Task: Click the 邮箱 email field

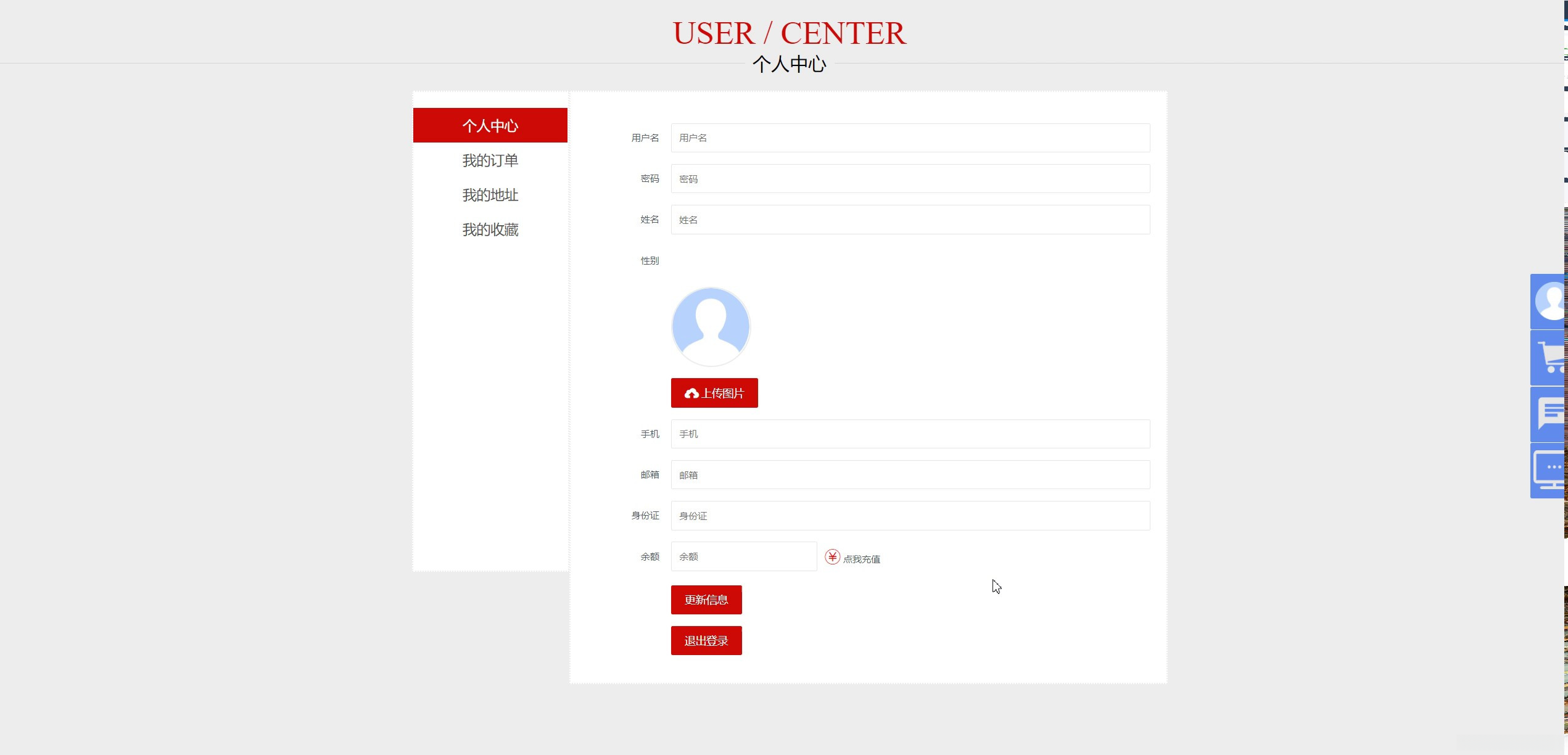Action: 910,474
